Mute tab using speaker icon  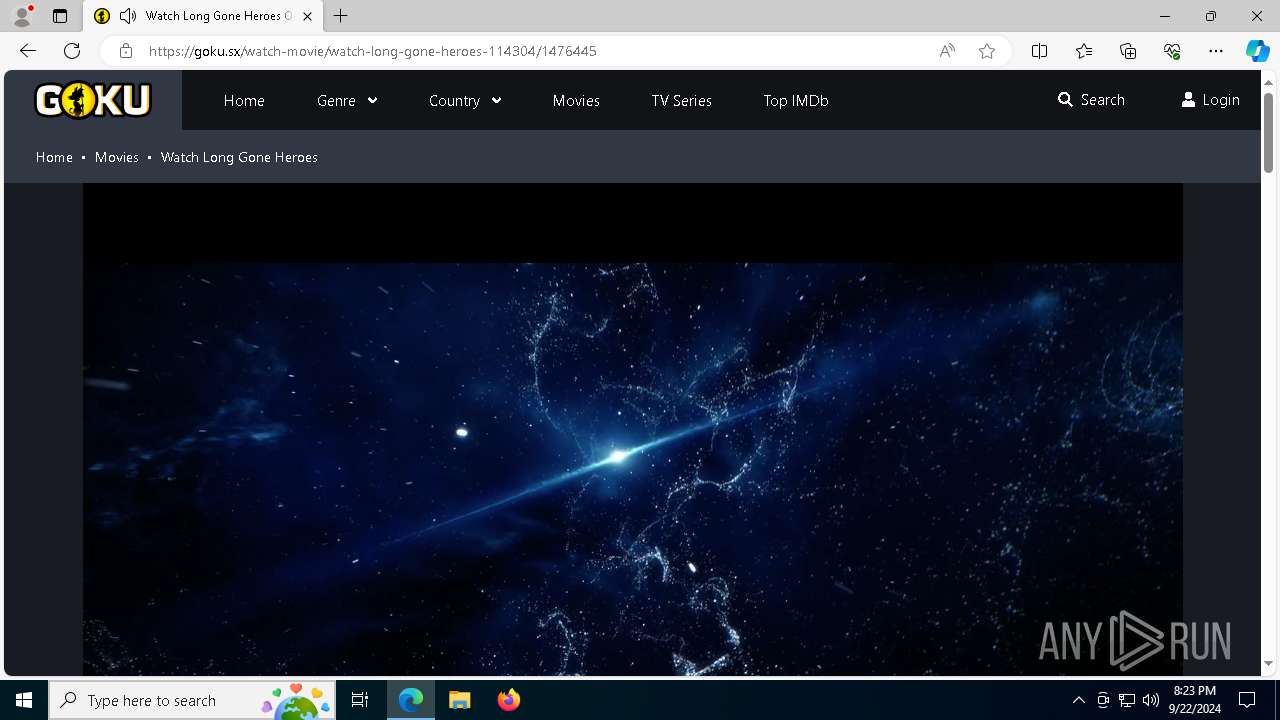(x=128, y=16)
